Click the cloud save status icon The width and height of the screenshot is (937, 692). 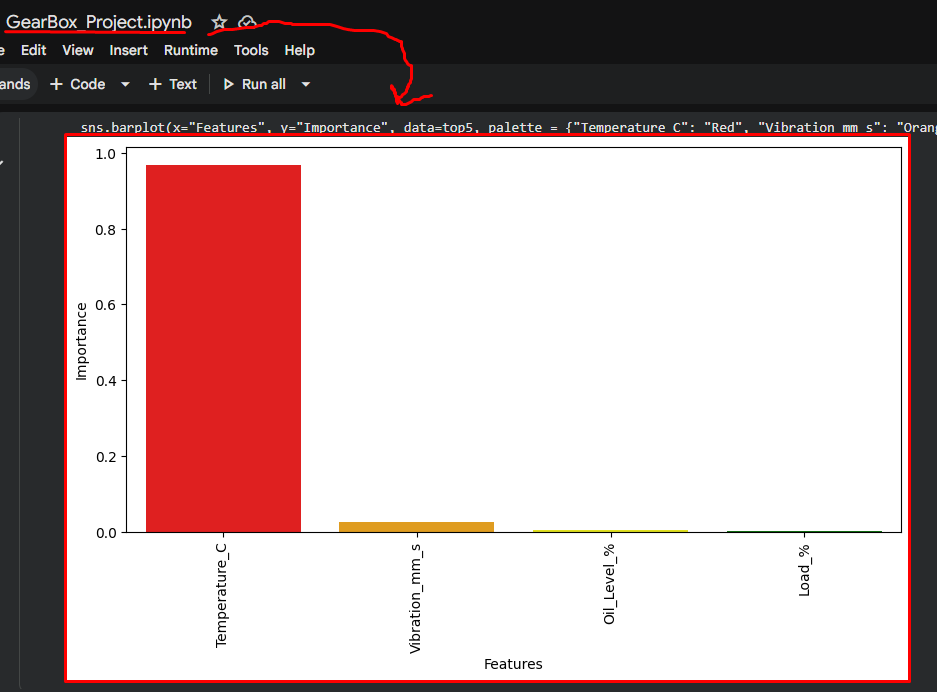(247, 22)
